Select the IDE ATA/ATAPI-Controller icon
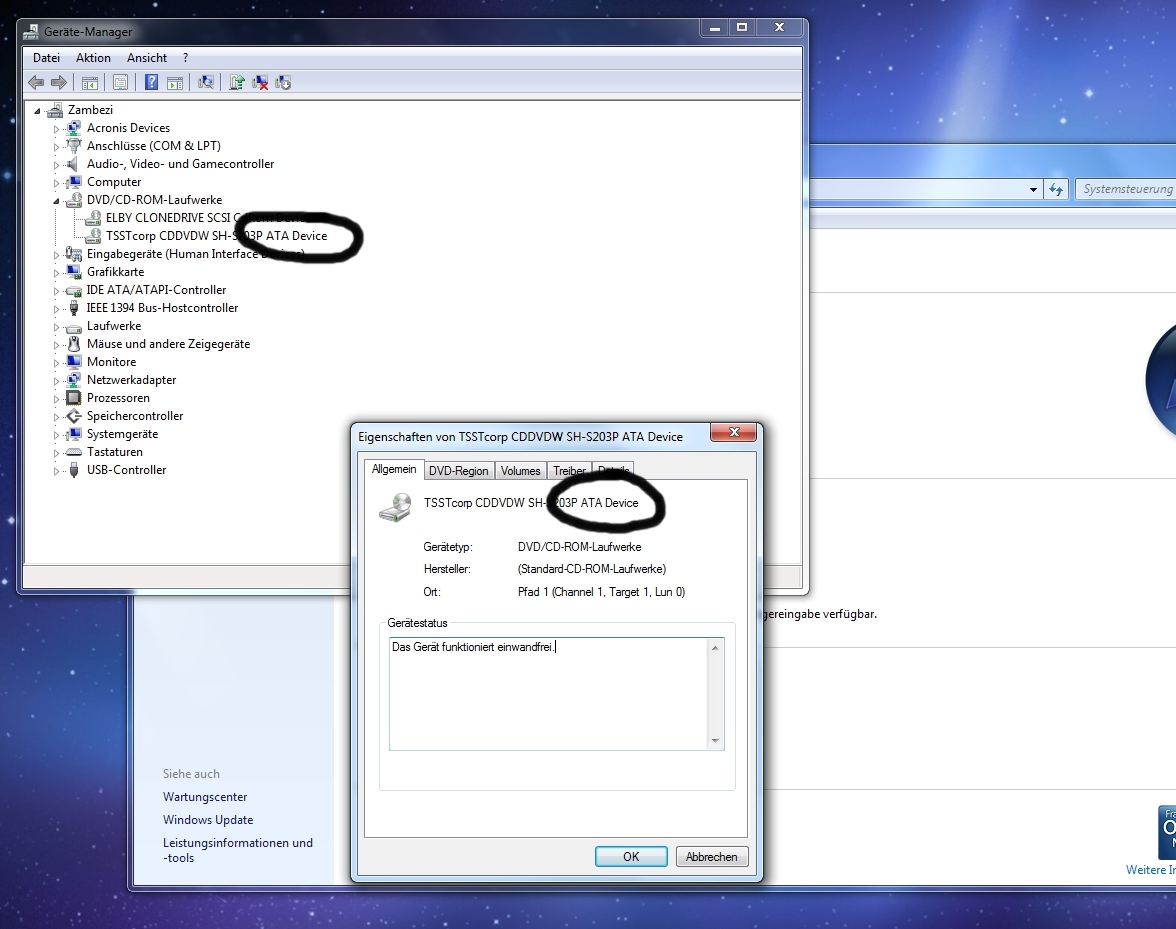 (x=74, y=290)
